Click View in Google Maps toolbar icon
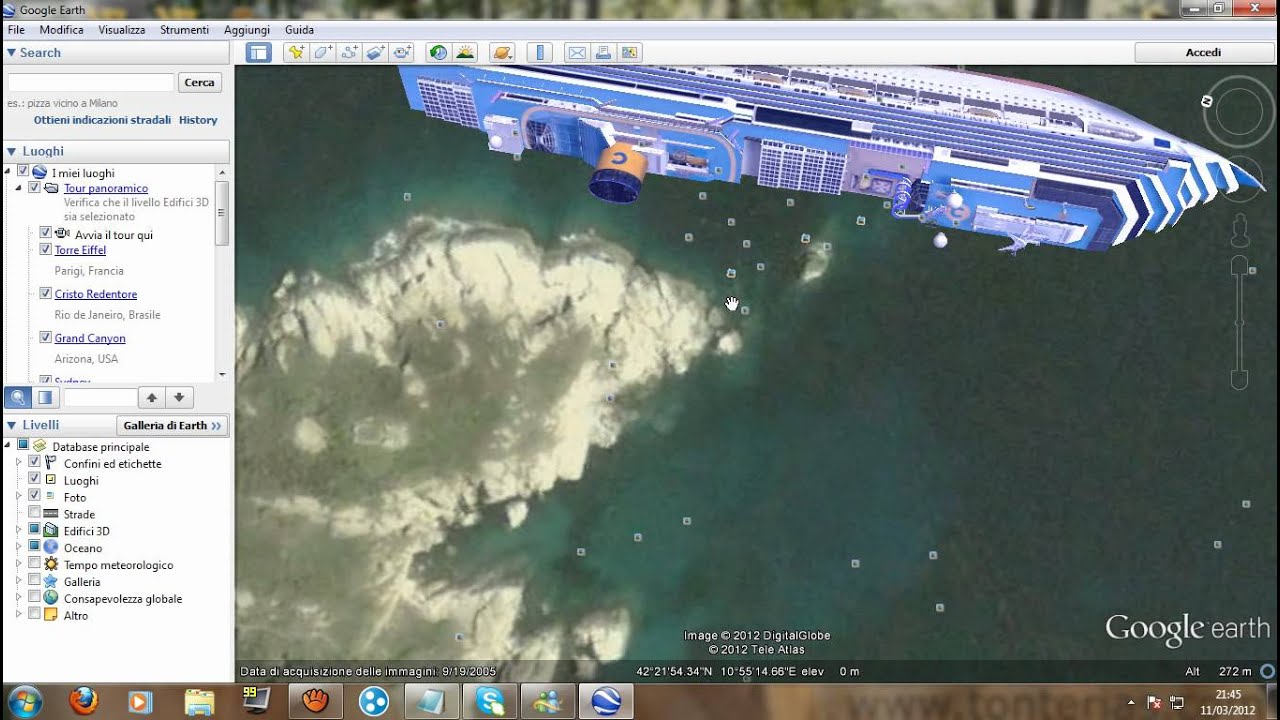Image resolution: width=1280 pixels, height=720 pixels. (629, 53)
